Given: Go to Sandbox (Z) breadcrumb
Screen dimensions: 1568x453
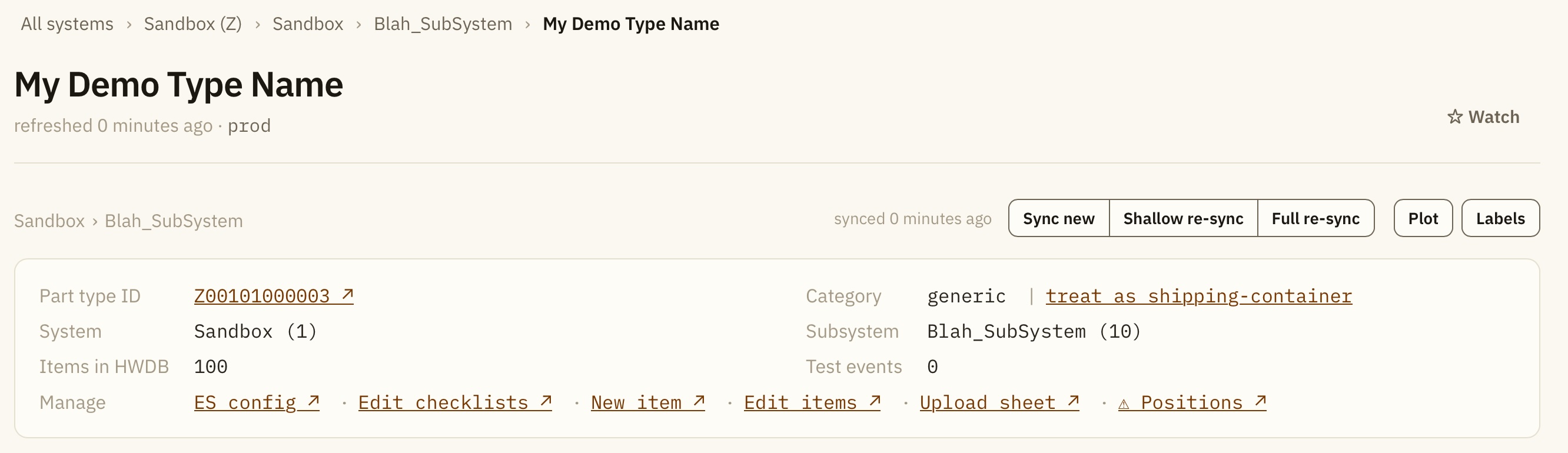Looking at the screenshot, I should pos(192,24).
